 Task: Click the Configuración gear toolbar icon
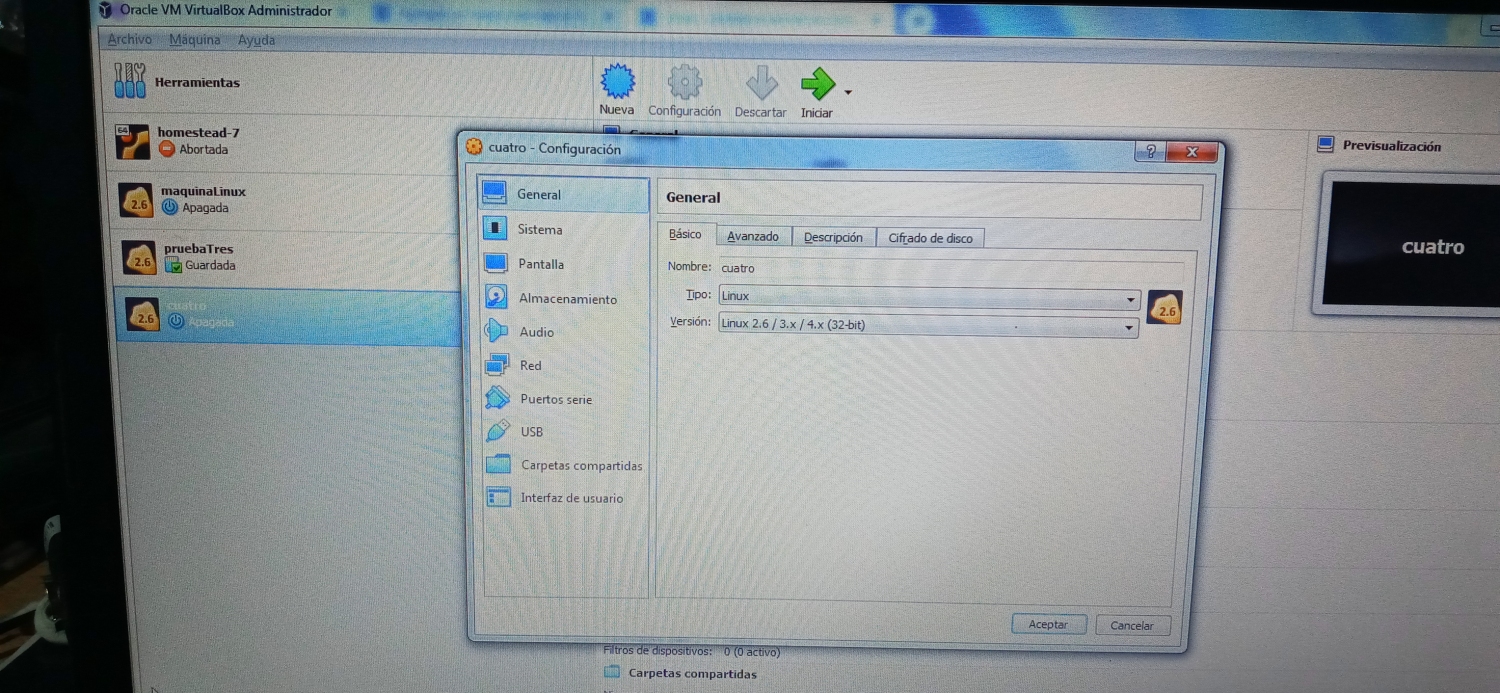(x=684, y=82)
